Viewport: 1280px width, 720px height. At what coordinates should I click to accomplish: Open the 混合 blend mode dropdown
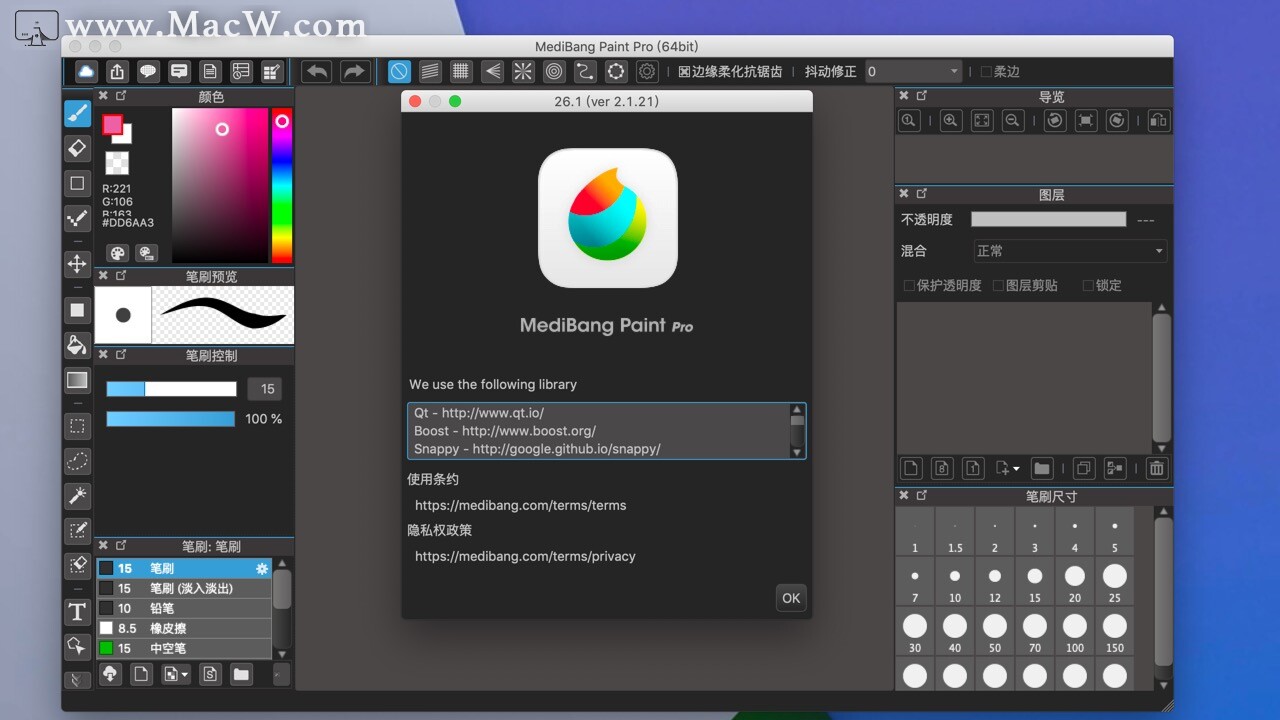1070,251
